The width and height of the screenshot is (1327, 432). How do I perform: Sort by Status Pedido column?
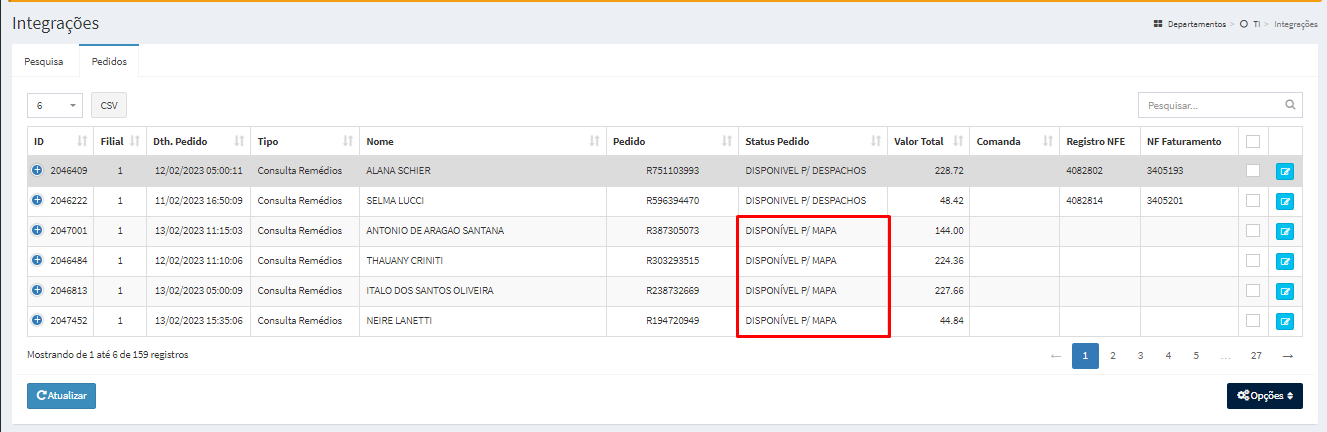877,142
